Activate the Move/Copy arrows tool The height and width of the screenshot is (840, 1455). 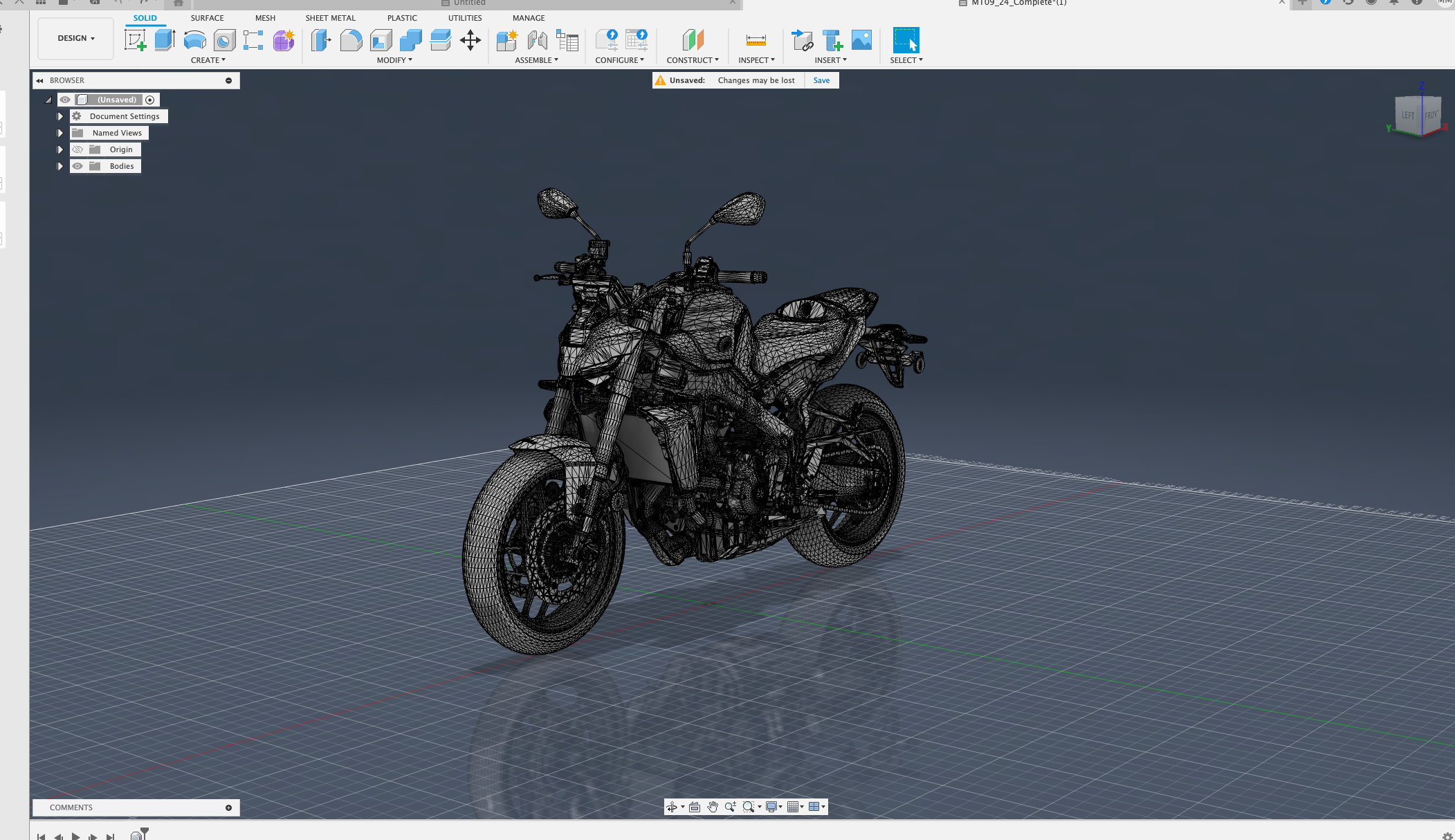coord(470,40)
